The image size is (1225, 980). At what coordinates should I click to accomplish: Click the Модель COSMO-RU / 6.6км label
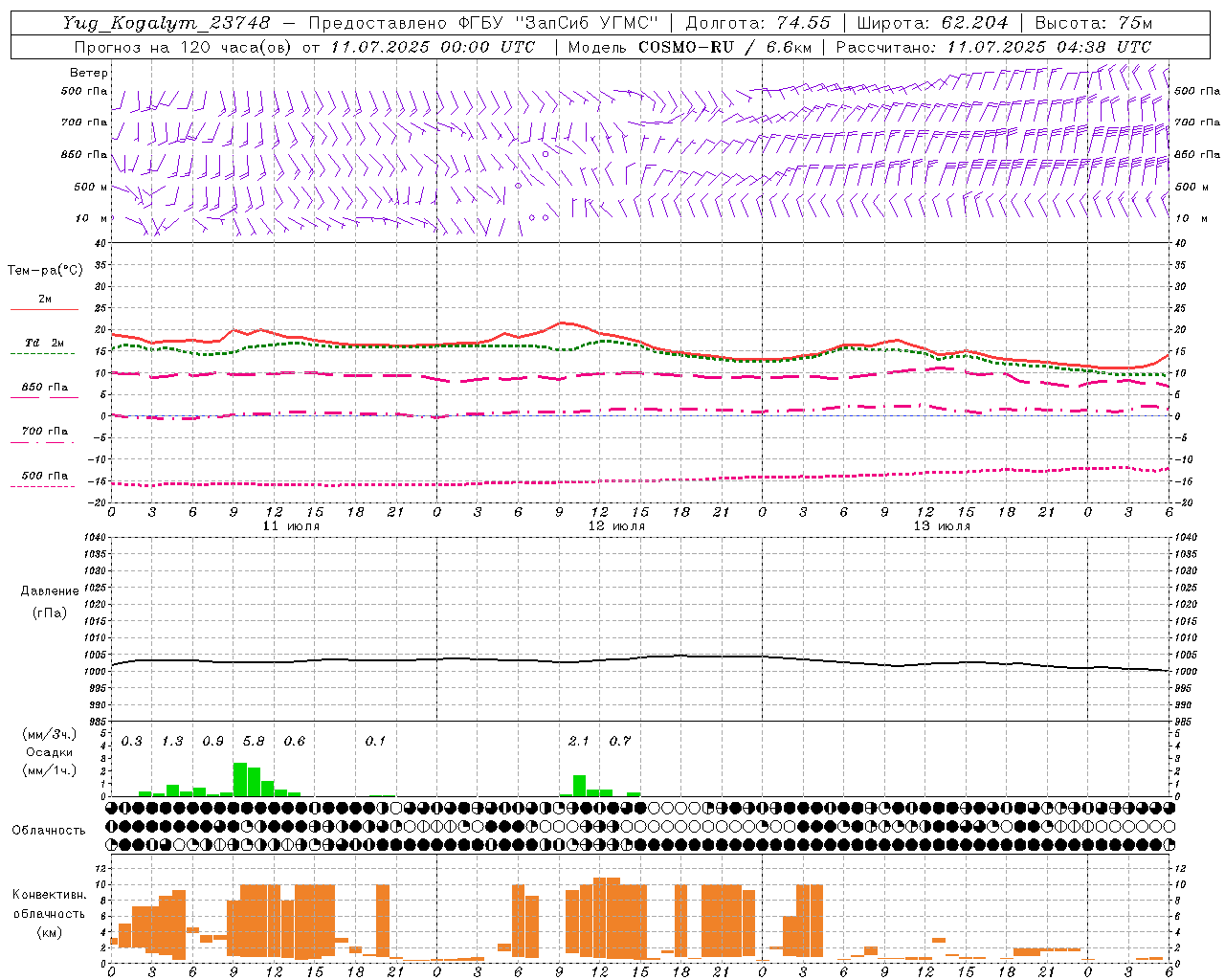[x=689, y=47]
